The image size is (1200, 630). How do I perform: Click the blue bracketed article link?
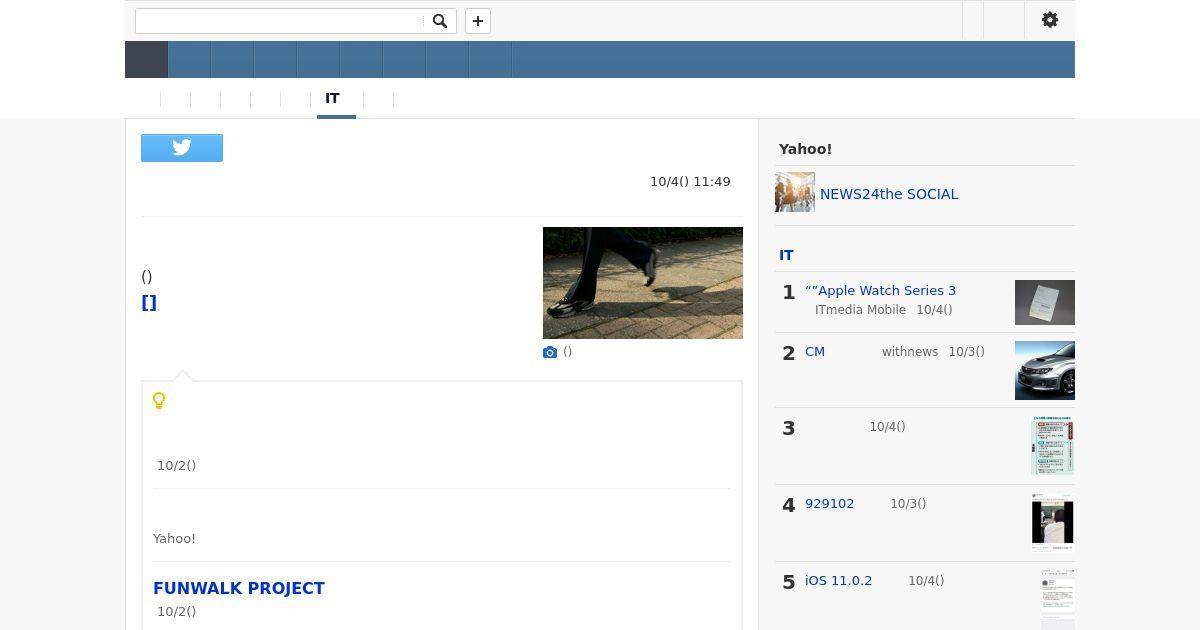[x=149, y=302]
